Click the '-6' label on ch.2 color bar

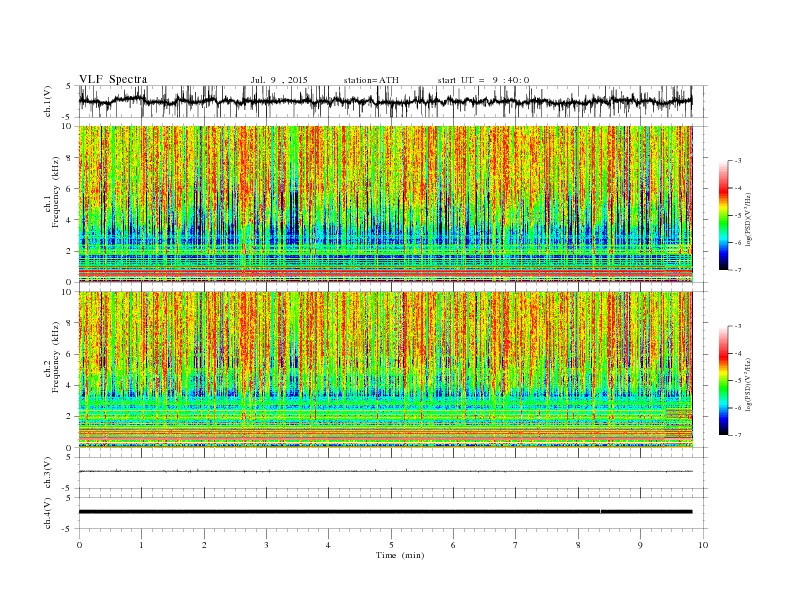737,408
